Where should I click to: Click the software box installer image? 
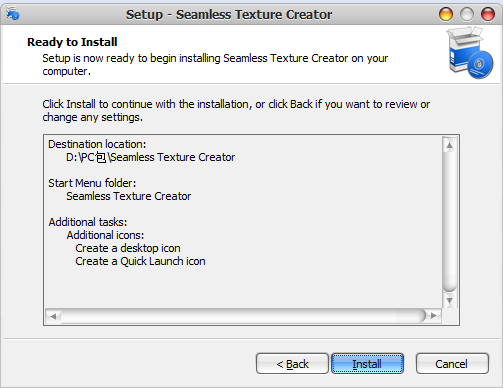(x=470, y=53)
